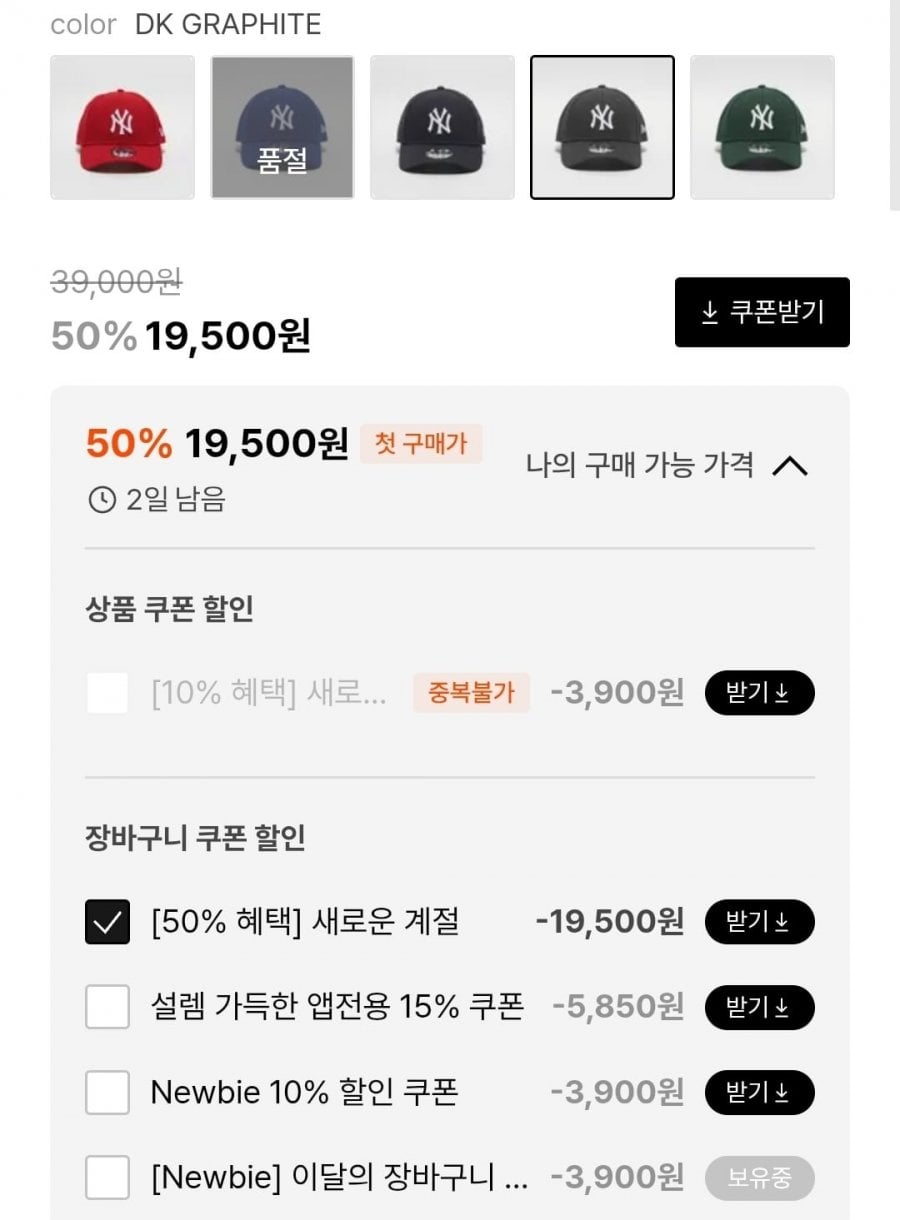
Task: Switch to the green NY cap color
Action: click(x=762, y=127)
